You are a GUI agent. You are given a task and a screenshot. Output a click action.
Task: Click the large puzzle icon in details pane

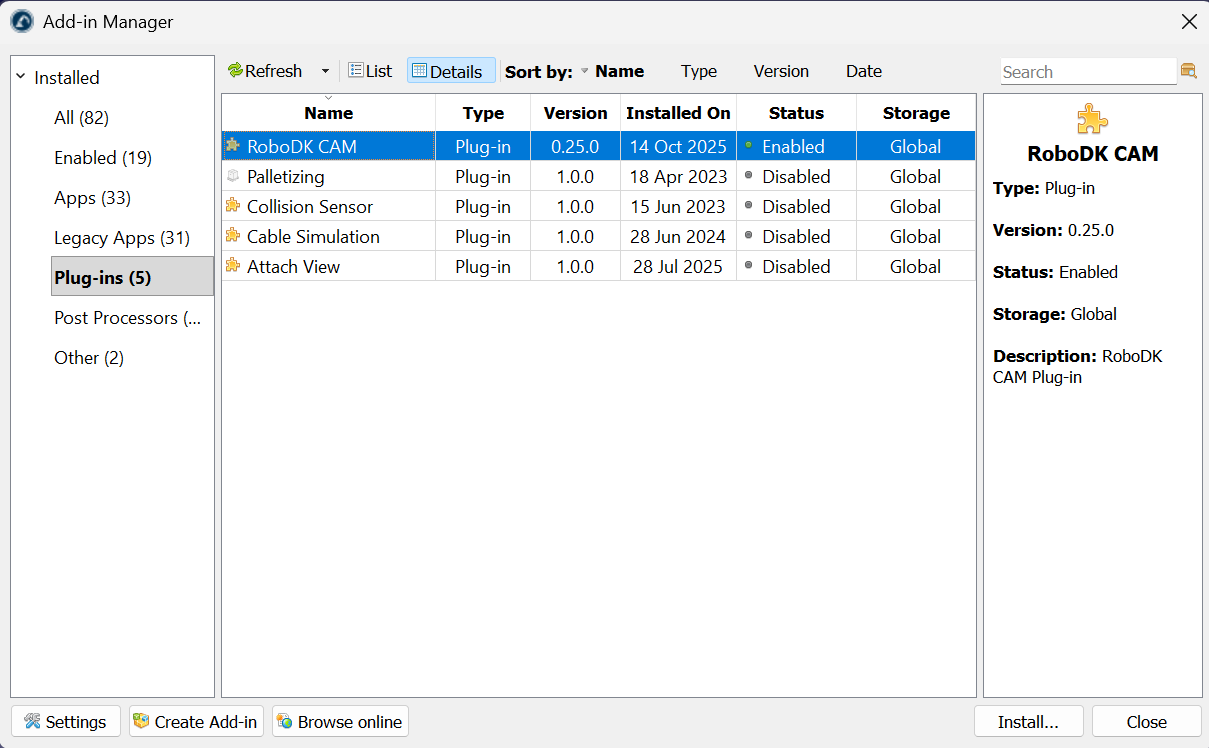coord(1092,119)
